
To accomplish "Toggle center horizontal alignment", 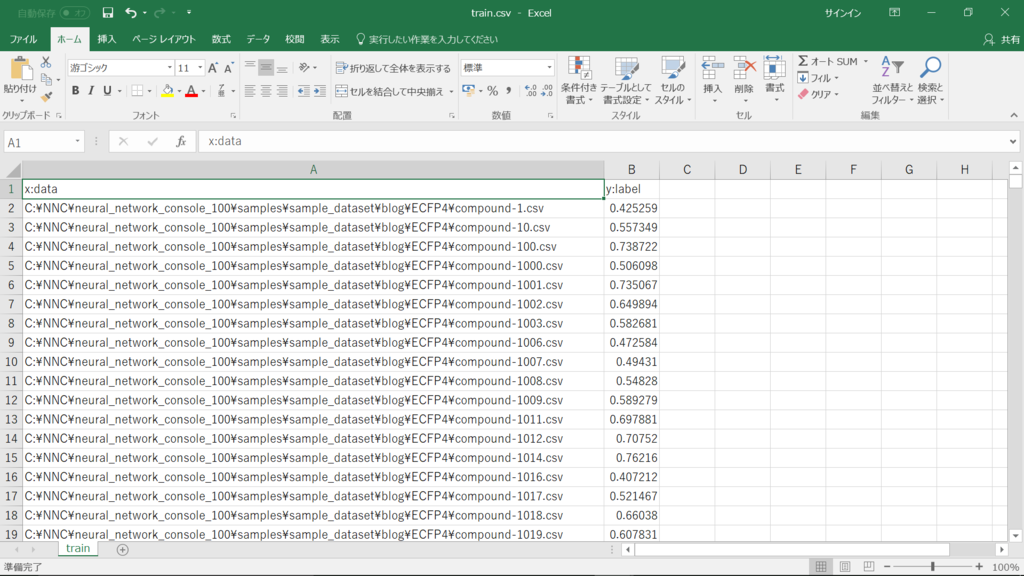I will [266, 91].
